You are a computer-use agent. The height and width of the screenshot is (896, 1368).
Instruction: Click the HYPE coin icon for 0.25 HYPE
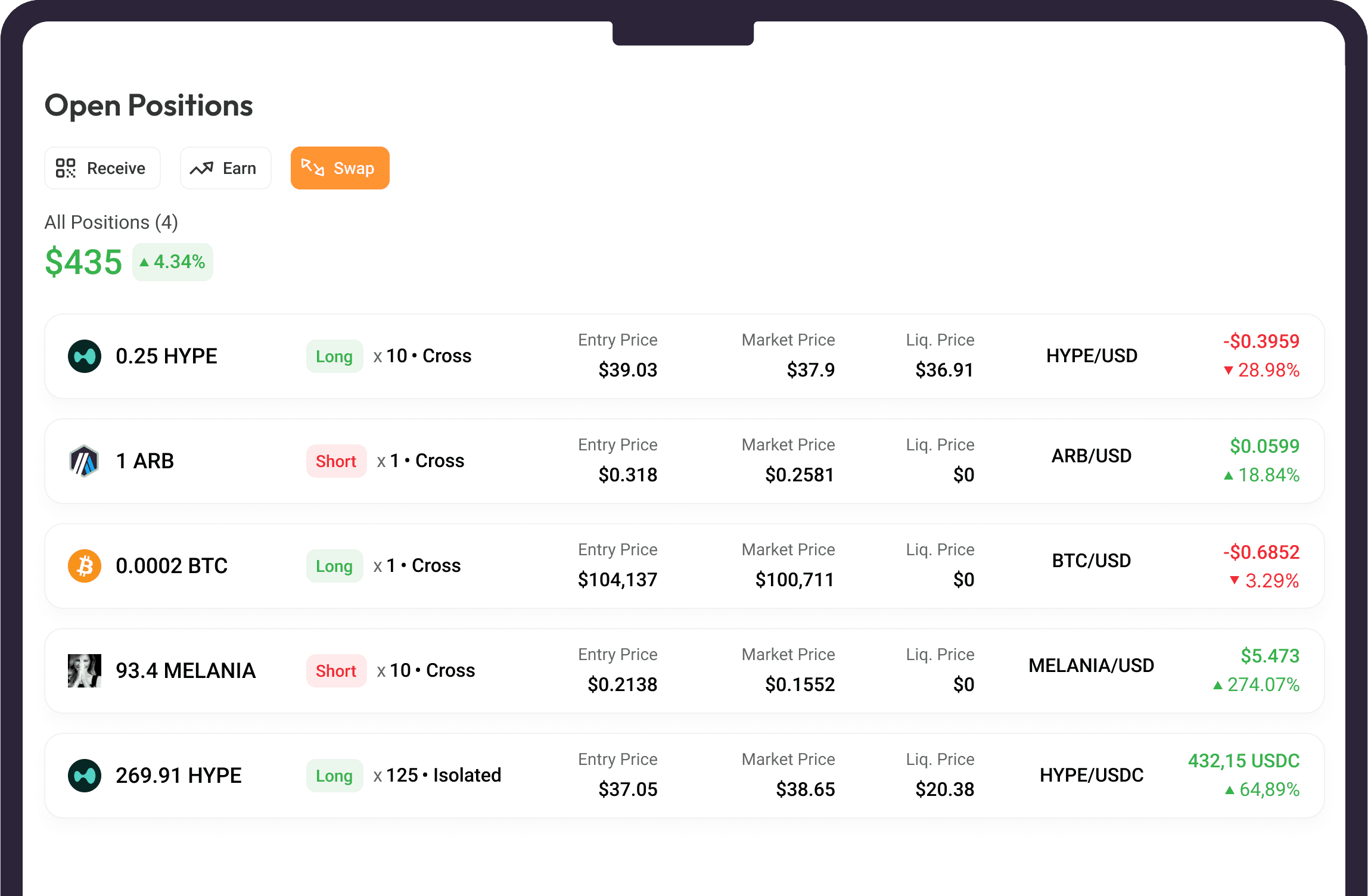pyautogui.click(x=85, y=356)
